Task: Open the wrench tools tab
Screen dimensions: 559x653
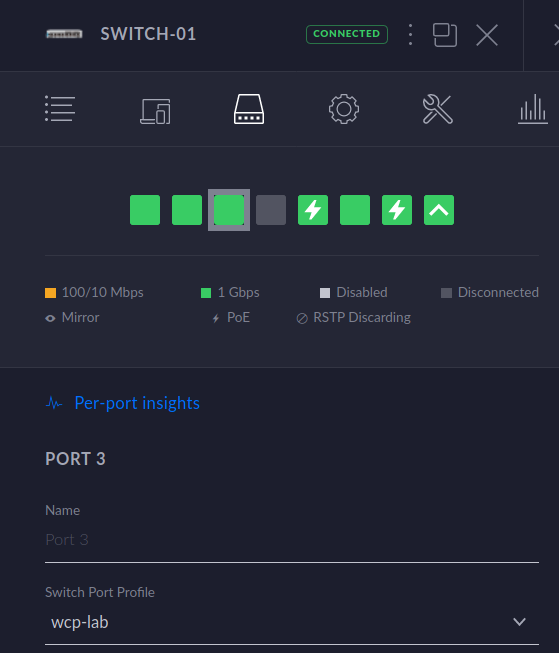Action: pos(438,109)
